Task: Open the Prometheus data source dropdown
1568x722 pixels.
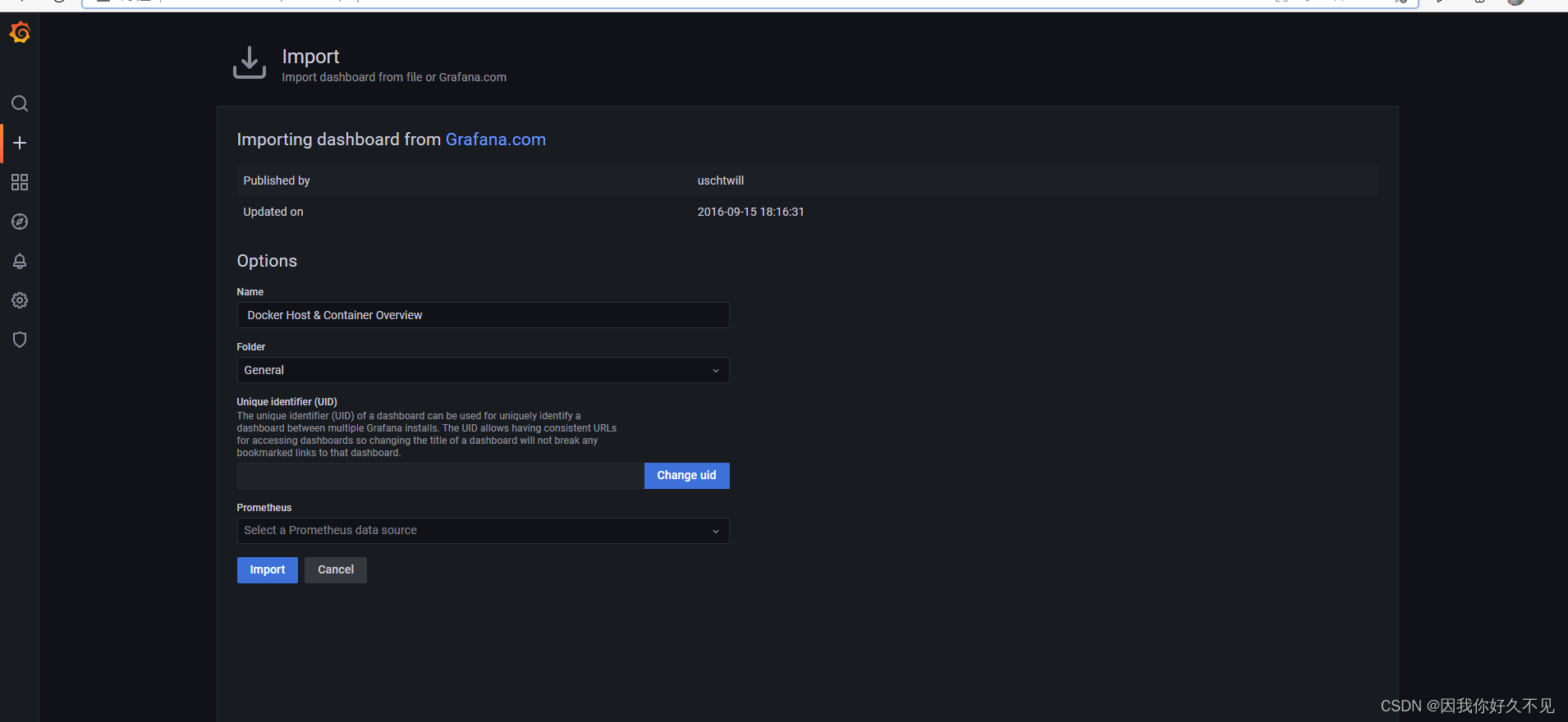Action: 483,531
